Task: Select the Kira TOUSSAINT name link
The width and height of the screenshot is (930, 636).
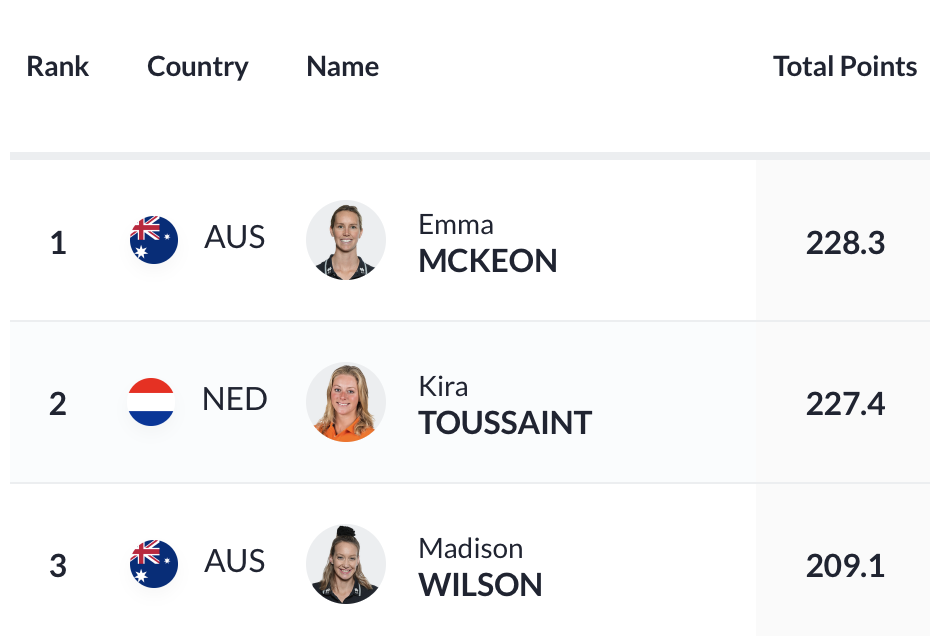Action: click(505, 405)
